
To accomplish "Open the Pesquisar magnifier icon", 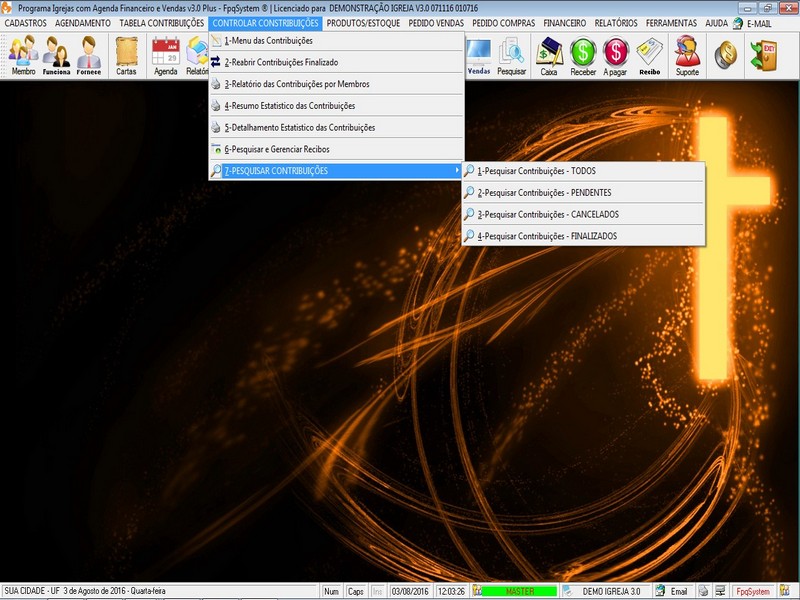I will (511, 55).
